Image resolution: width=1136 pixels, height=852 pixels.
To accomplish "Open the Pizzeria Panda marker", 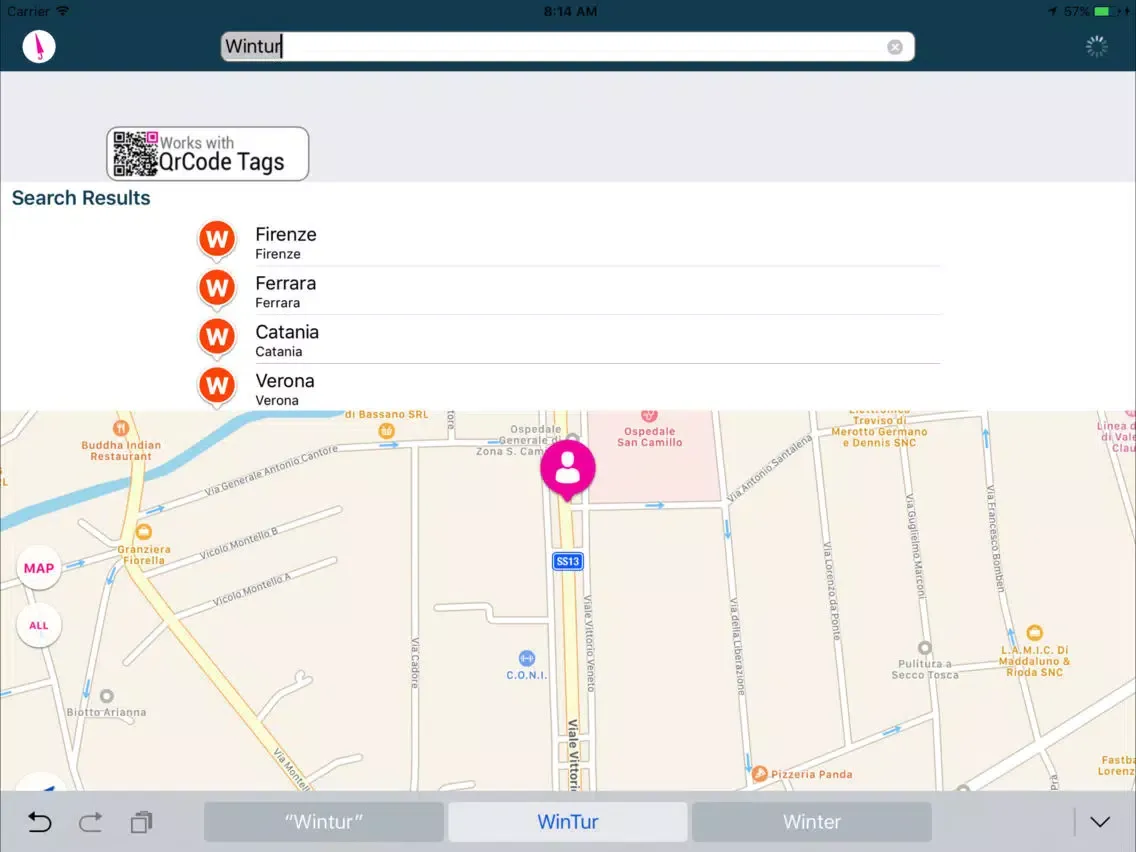I will click(759, 774).
